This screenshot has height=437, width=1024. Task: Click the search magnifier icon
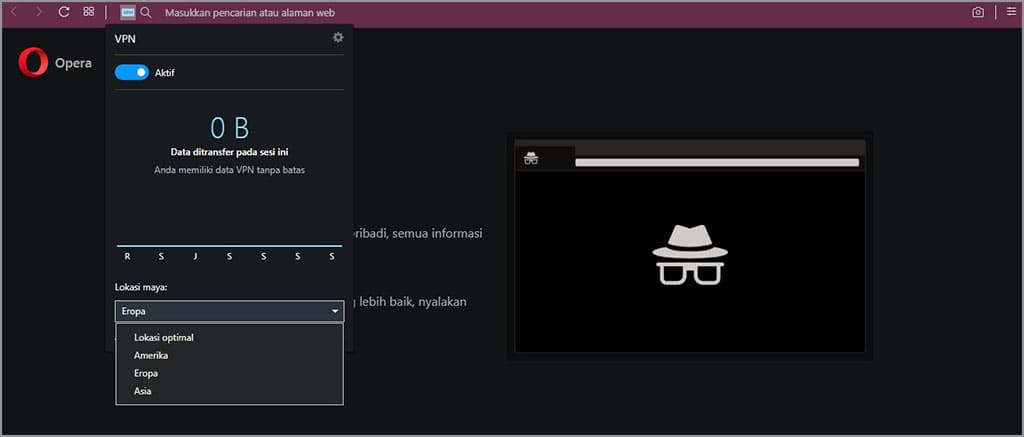pyautogui.click(x=146, y=12)
